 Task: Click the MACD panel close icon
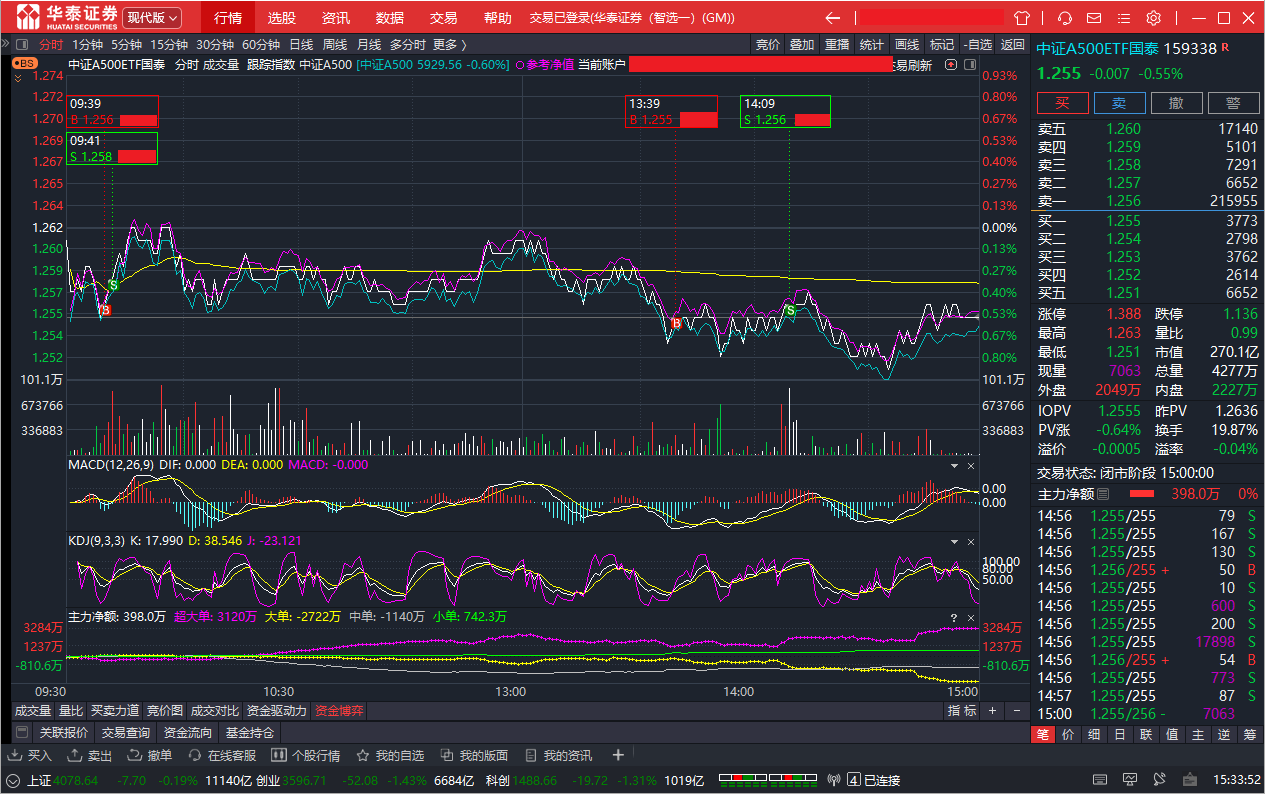[x=969, y=466]
